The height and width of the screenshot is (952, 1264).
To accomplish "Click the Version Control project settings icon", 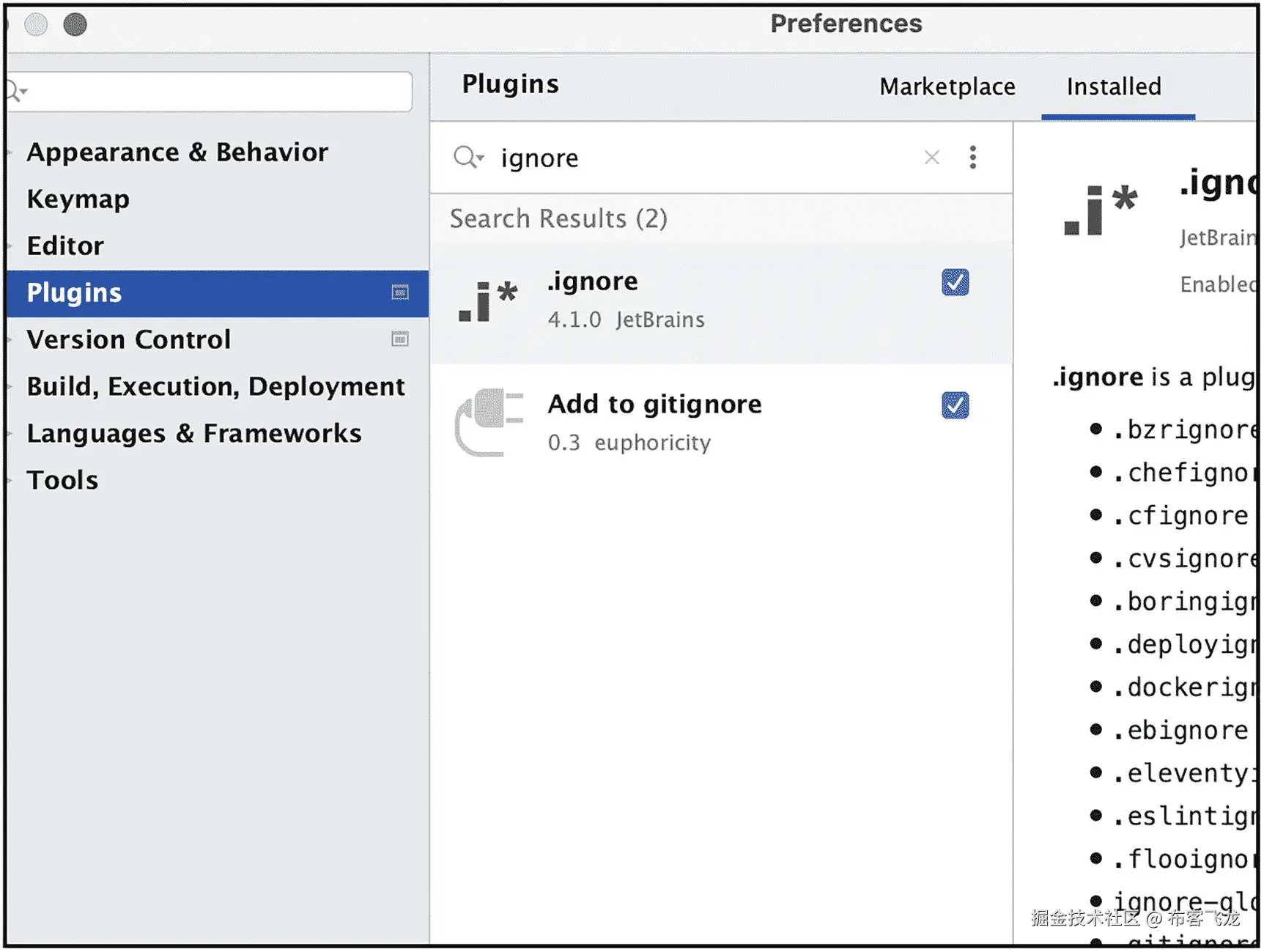I will point(400,339).
